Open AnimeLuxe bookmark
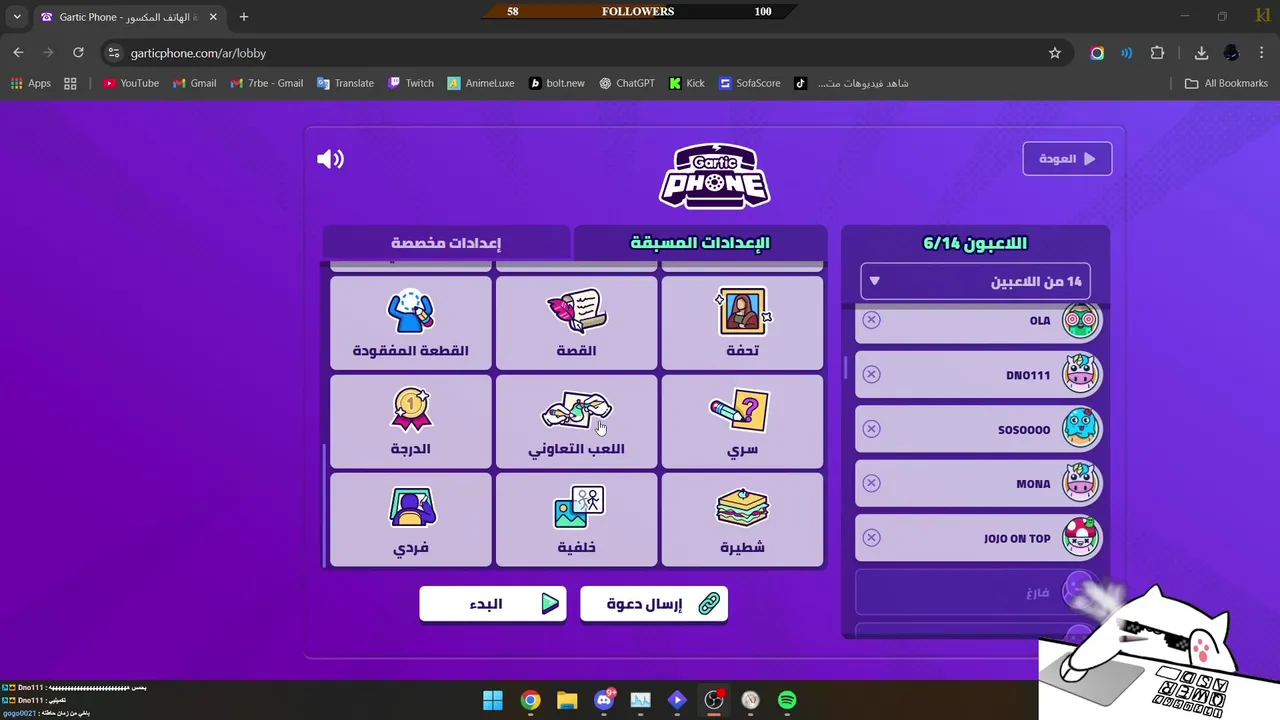This screenshot has height=720, width=1280. pyautogui.click(x=481, y=83)
